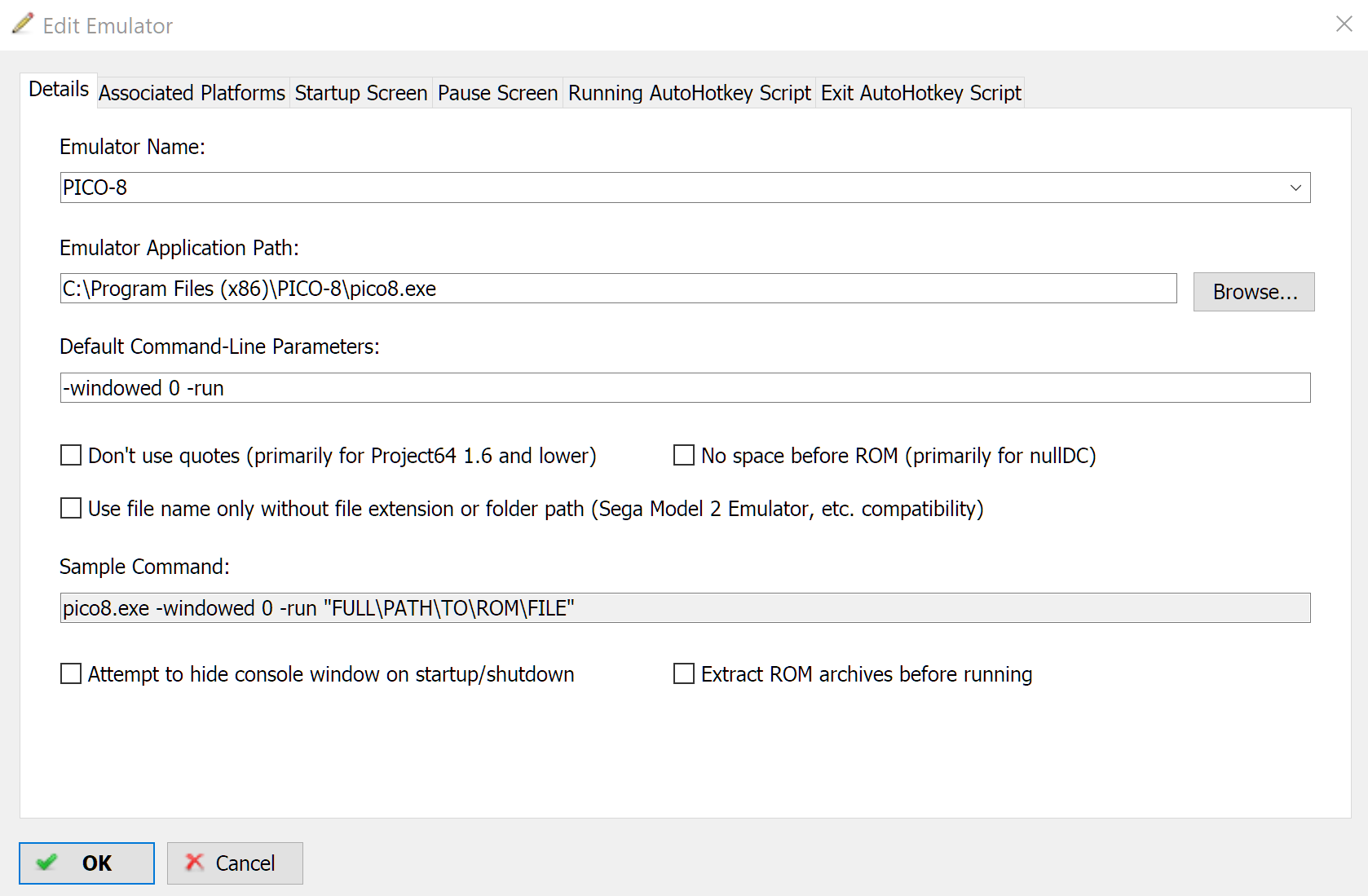Viewport: 1368px width, 896px height.
Task: Browse for the emulator application
Action: pos(1254,292)
